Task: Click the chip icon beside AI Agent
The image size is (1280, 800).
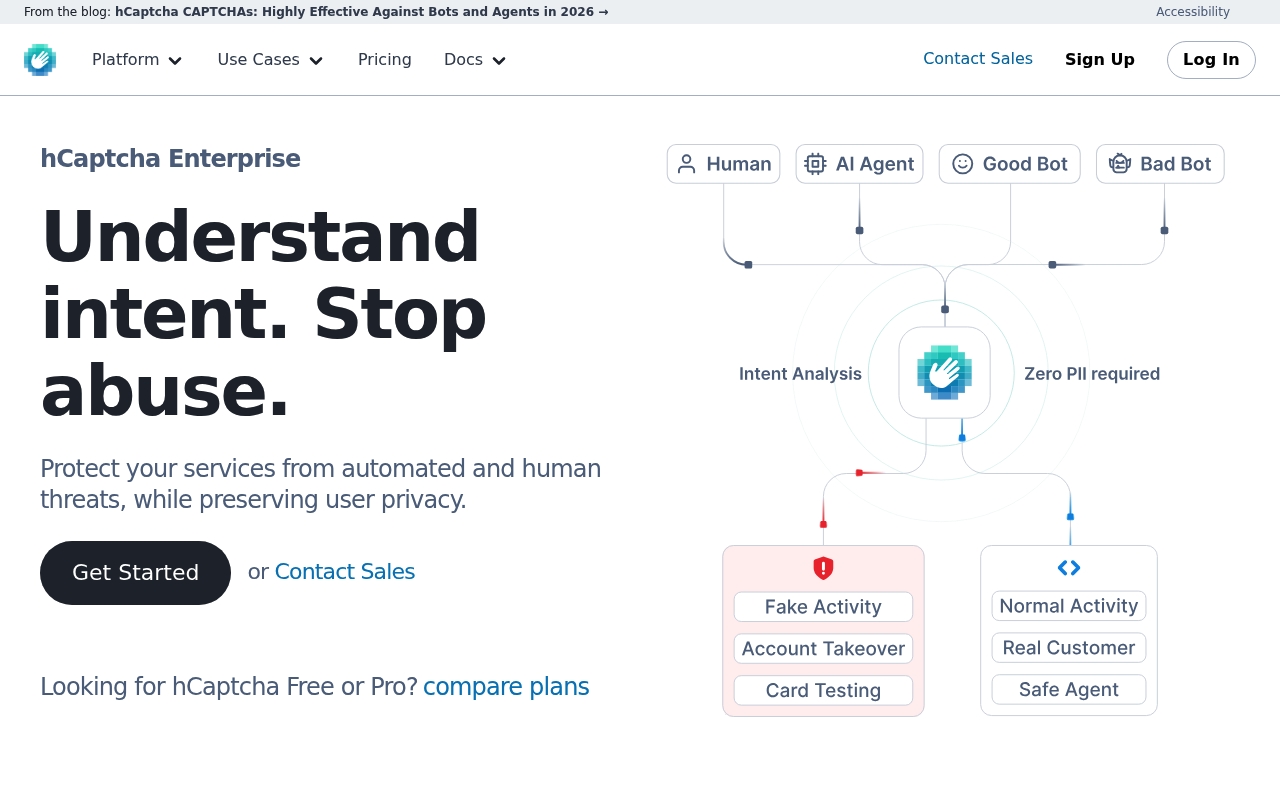Action: 815,164
